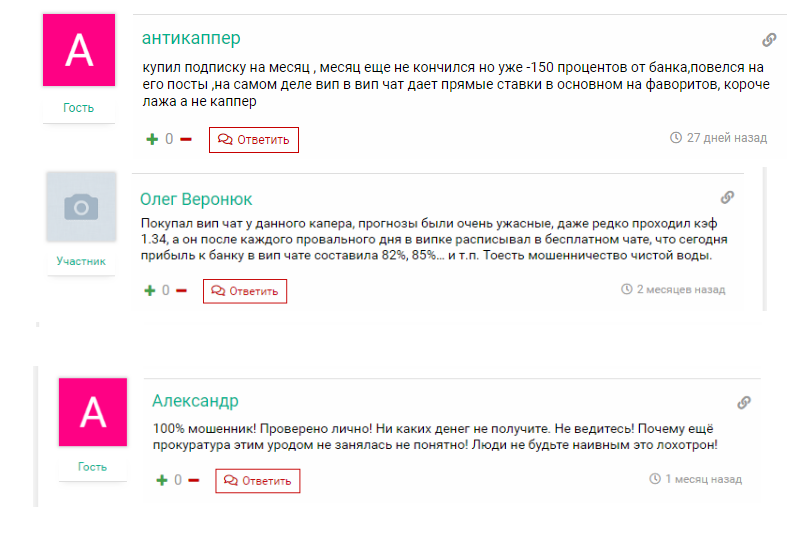Click link icon on Александр's comment

(744, 402)
